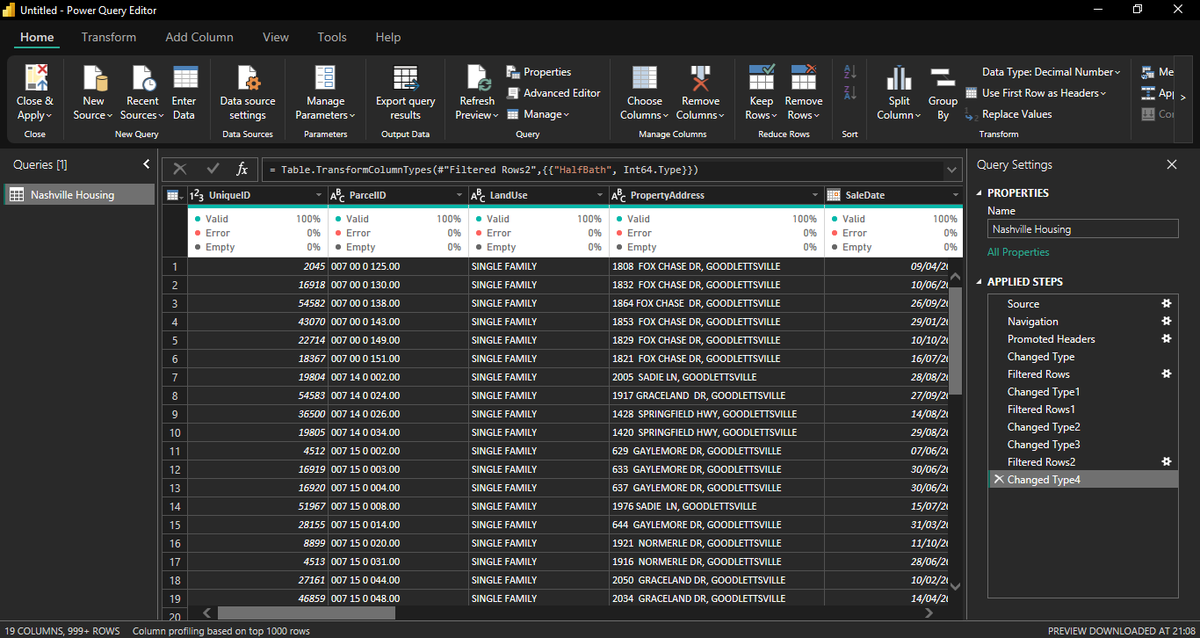Sort ascending with the A-Z icon
The image size is (1200, 638).
(850, 72)
